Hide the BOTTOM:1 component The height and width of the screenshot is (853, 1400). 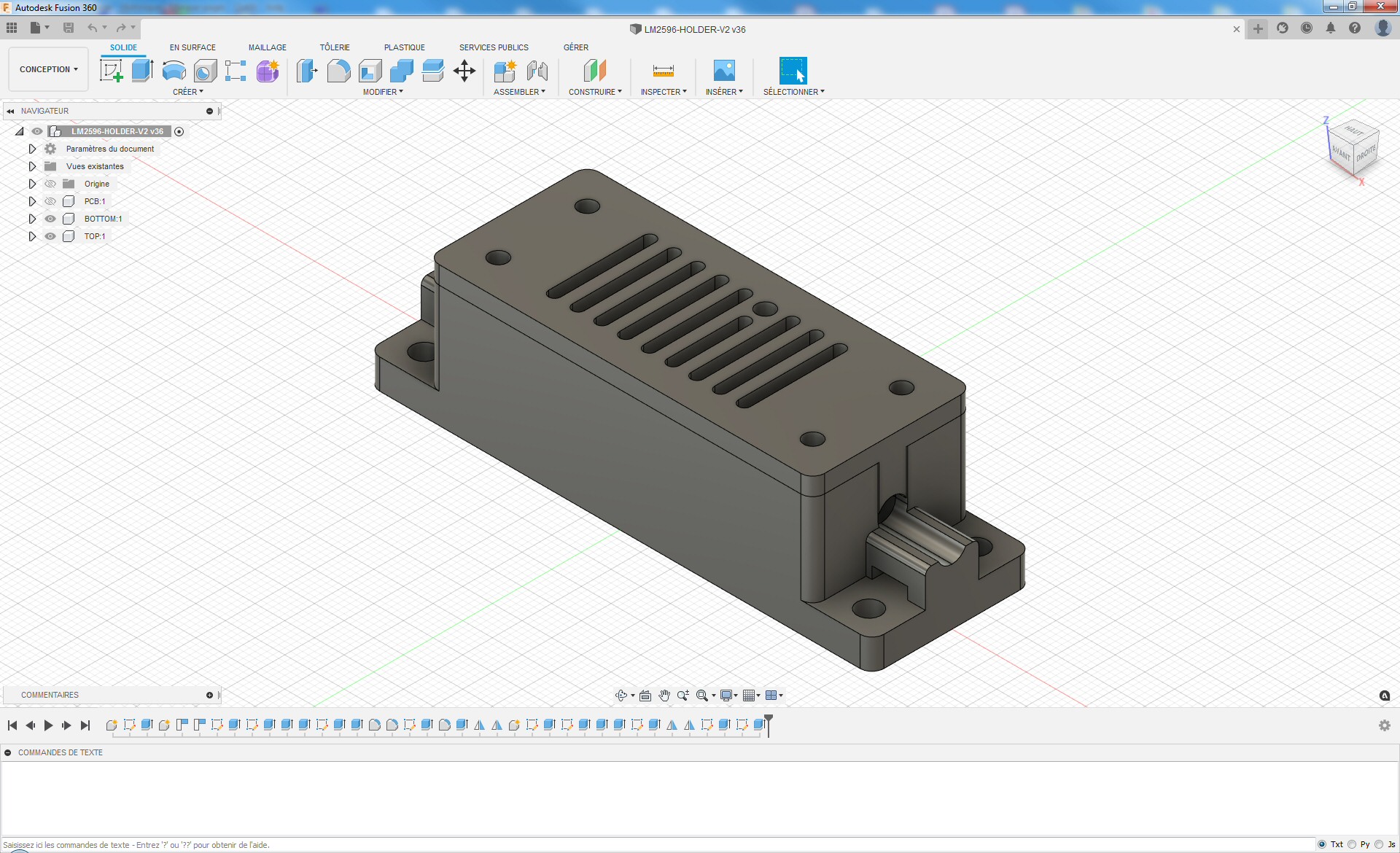[x=50, y=219]
